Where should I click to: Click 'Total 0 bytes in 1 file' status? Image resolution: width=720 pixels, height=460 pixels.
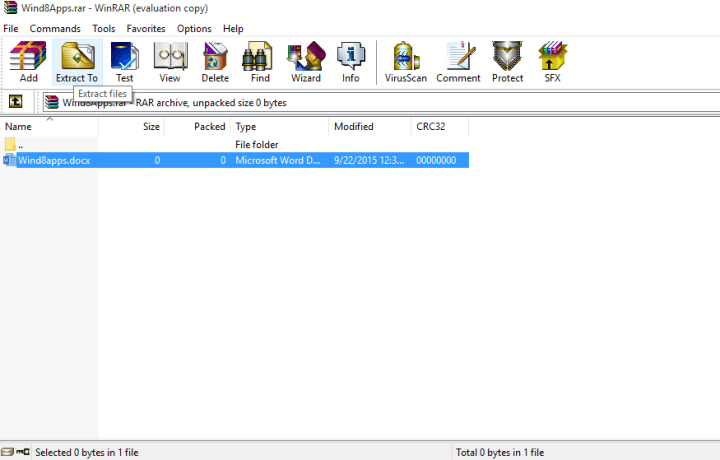click(x=500, y=452)
